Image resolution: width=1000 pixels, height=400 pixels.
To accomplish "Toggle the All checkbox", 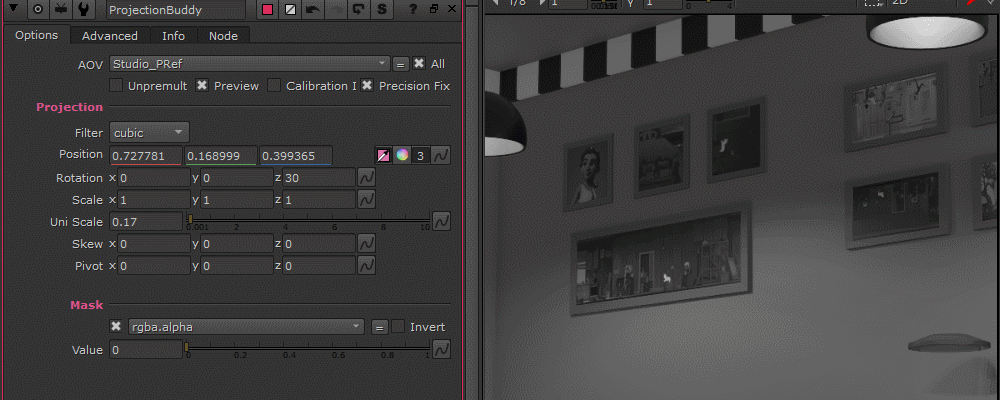I will 418,63.
